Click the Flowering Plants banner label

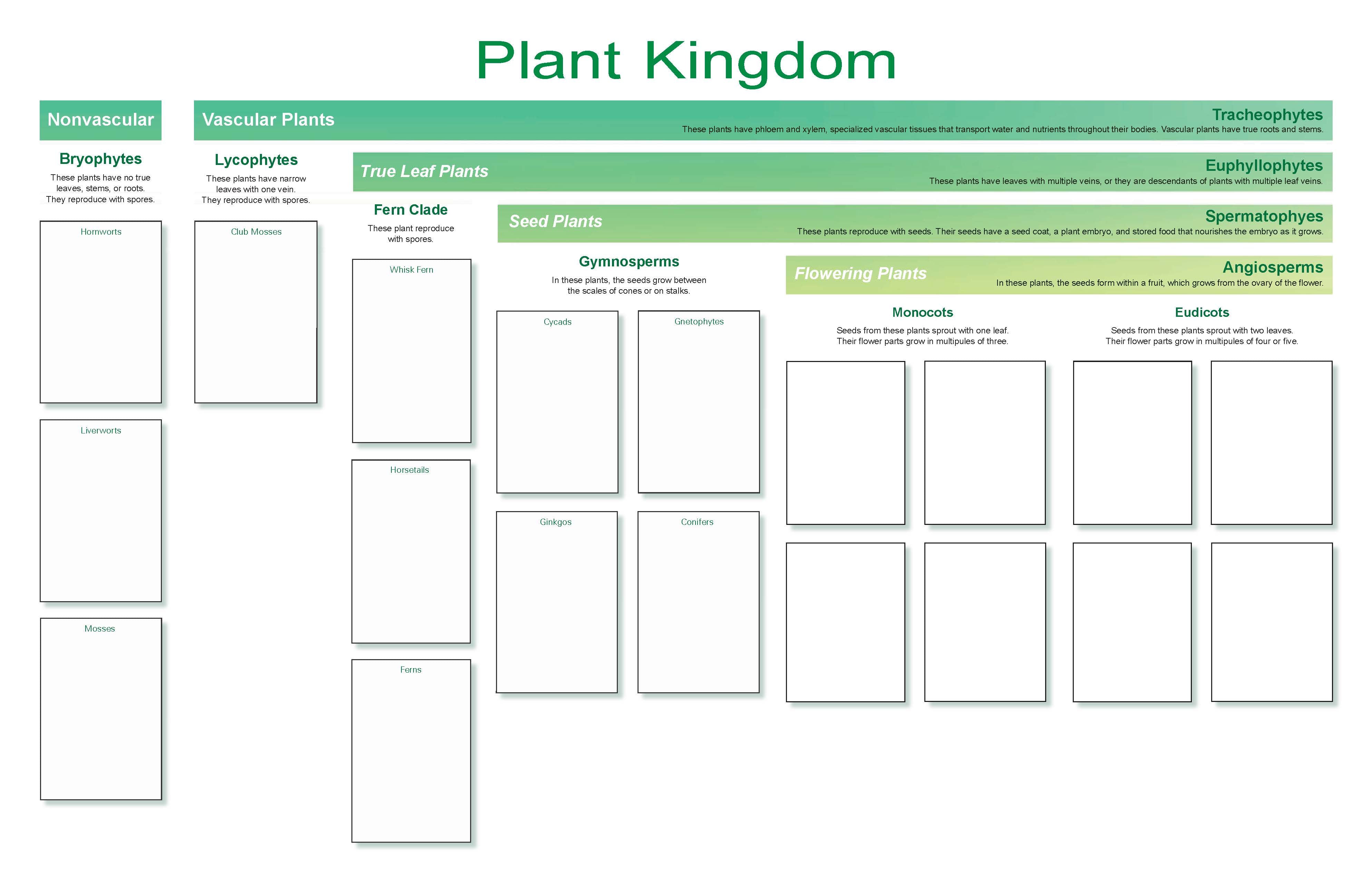pos(860,274)
